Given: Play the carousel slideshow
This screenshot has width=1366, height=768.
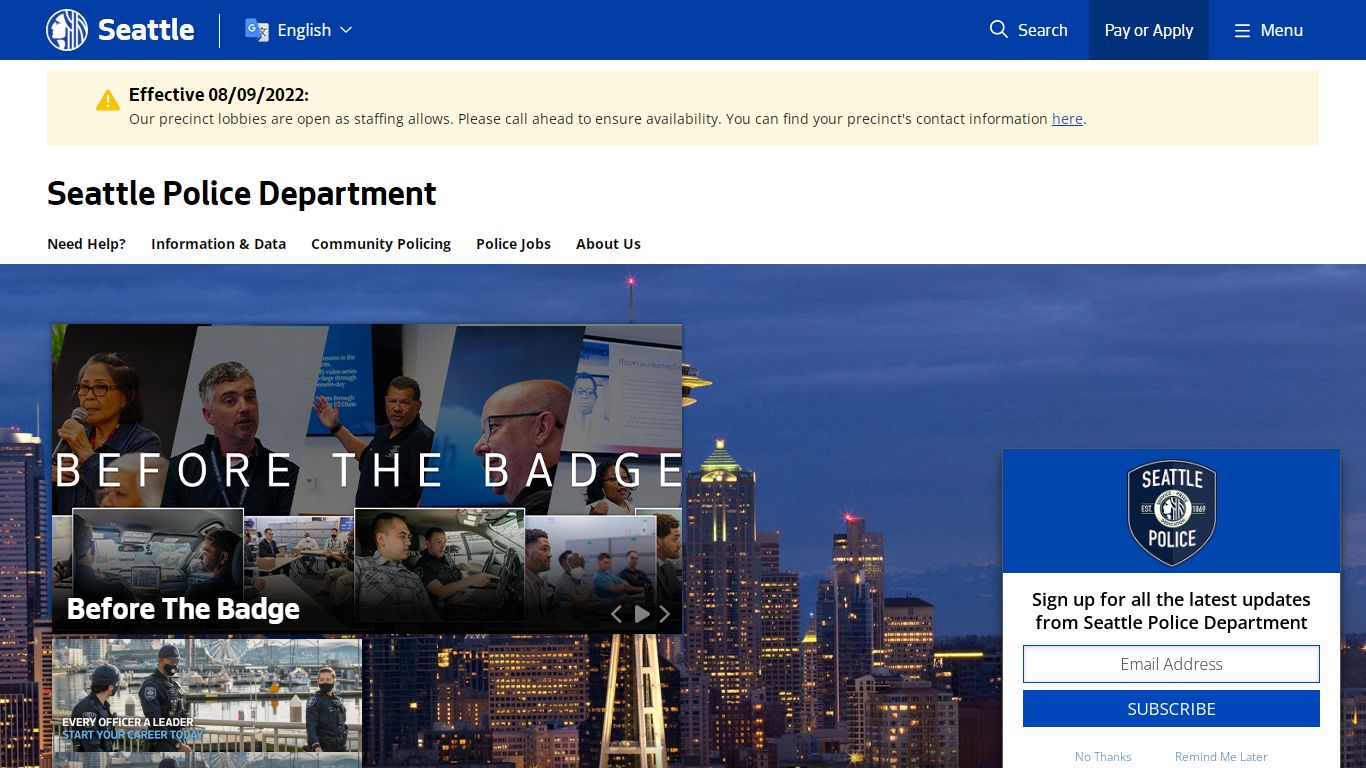Looking at the screenshot, I should 641,614.
